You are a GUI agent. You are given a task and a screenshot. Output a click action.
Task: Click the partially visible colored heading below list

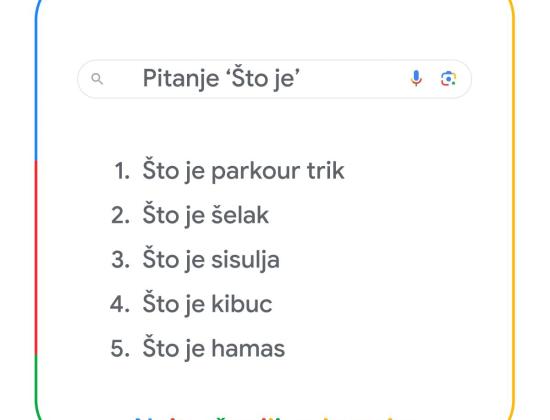click(267, 418)
